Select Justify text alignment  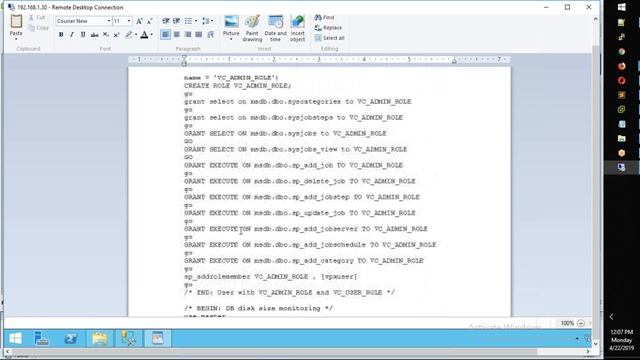point(199,35)
